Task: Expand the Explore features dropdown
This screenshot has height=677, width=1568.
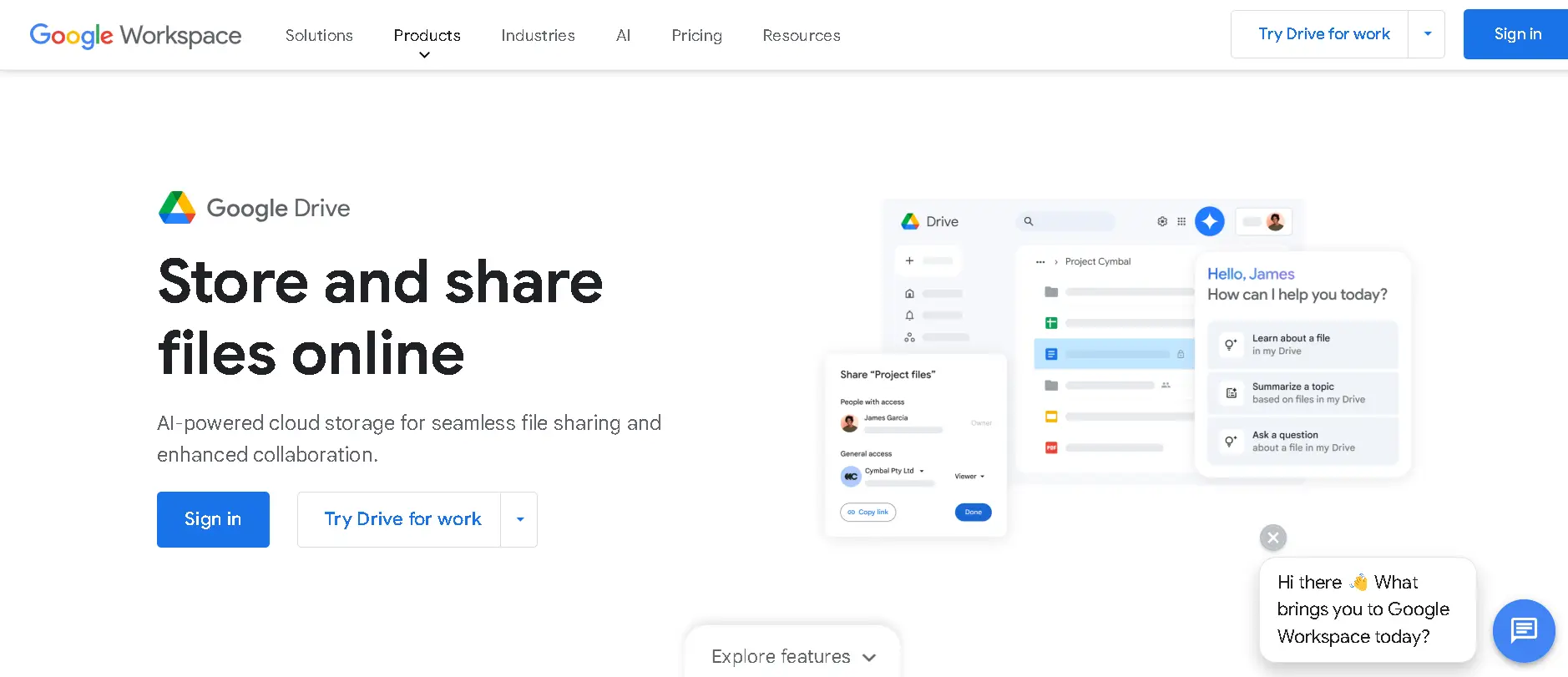Action: click(792, 656)
